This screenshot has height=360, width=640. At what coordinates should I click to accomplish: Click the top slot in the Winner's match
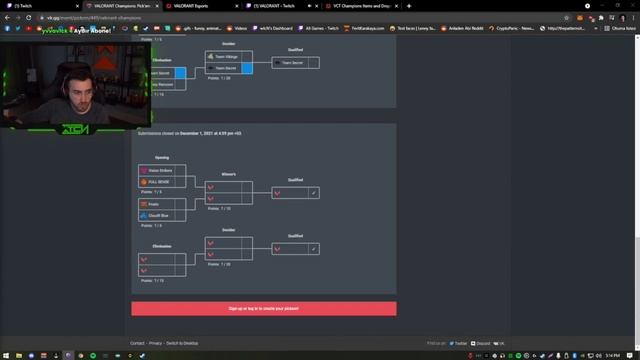(x=224, y=187)
